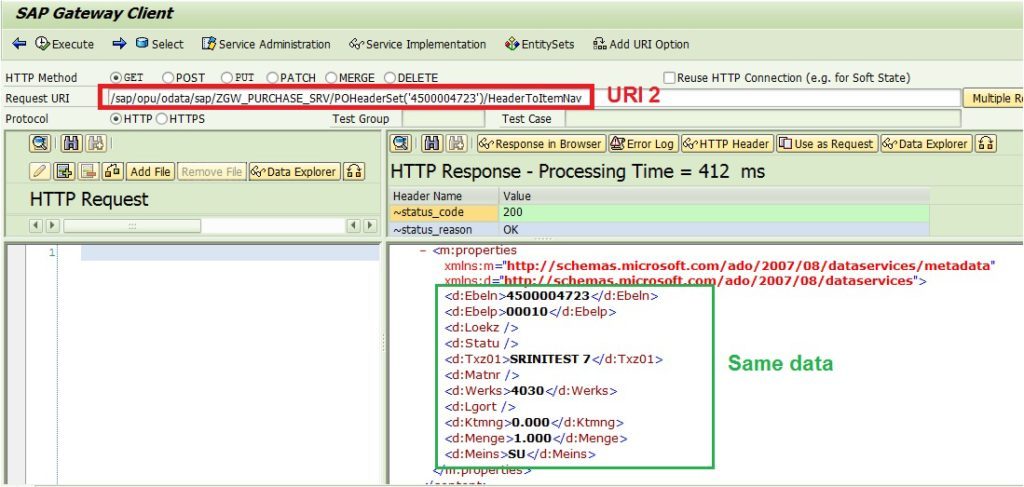Click the Remove File button
Viewport: 1024px width, 487px height.
click(x=212, y=172)
